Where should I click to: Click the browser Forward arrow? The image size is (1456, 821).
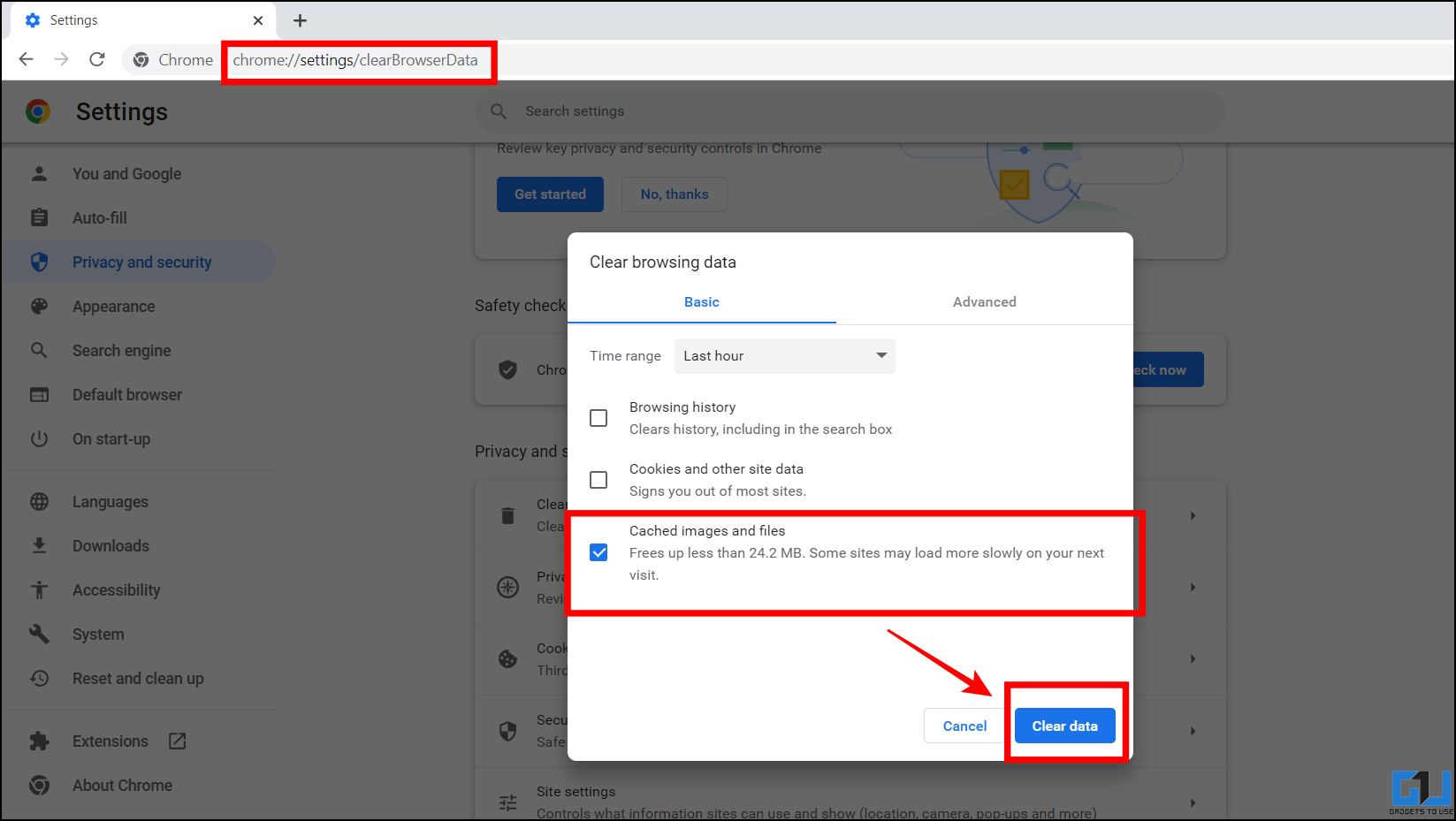61,59
